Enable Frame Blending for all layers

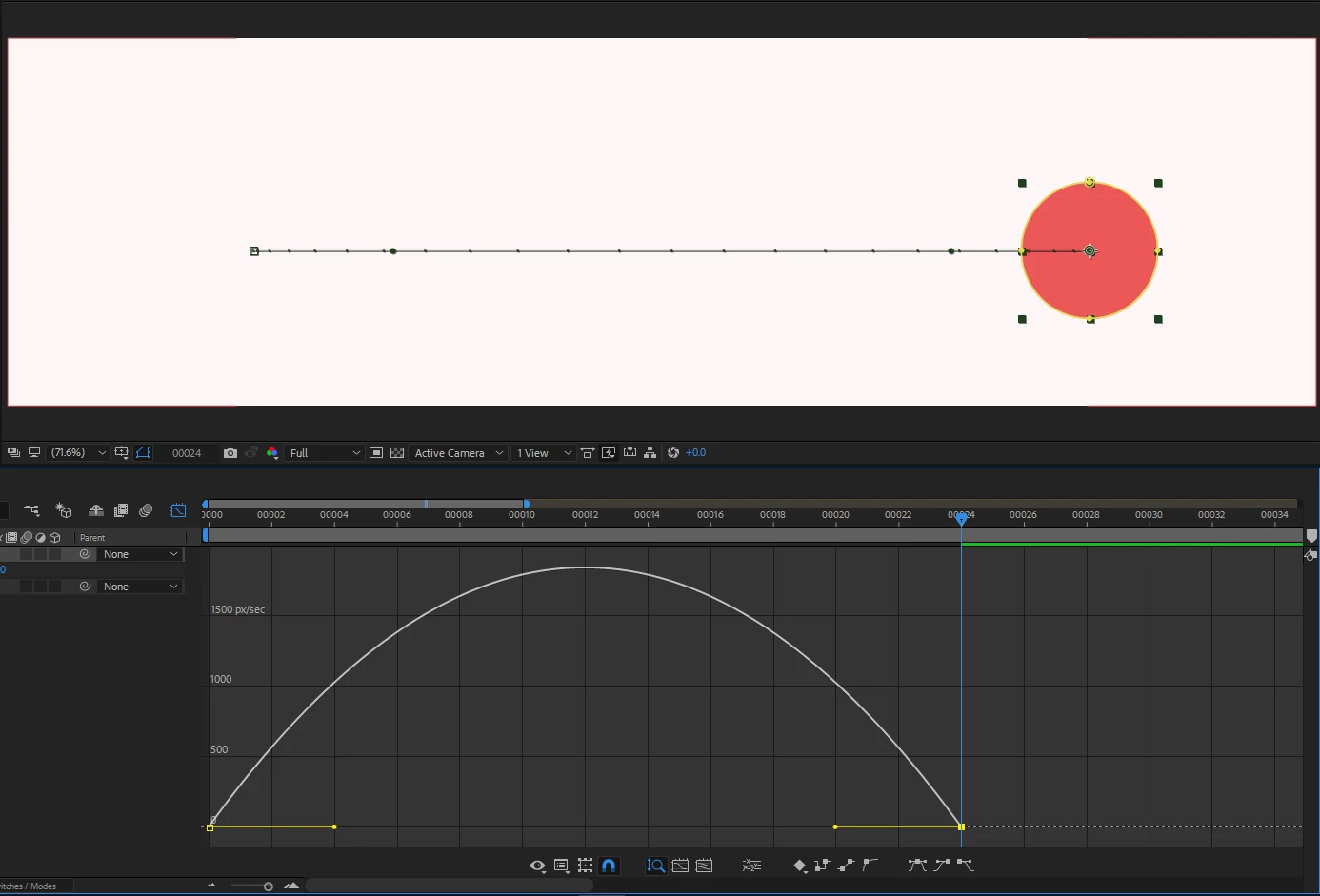point(121,510)
